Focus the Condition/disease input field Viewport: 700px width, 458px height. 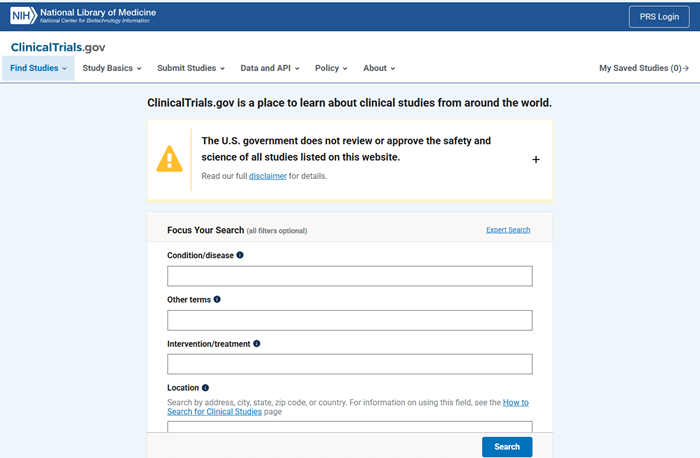(350, 276)
